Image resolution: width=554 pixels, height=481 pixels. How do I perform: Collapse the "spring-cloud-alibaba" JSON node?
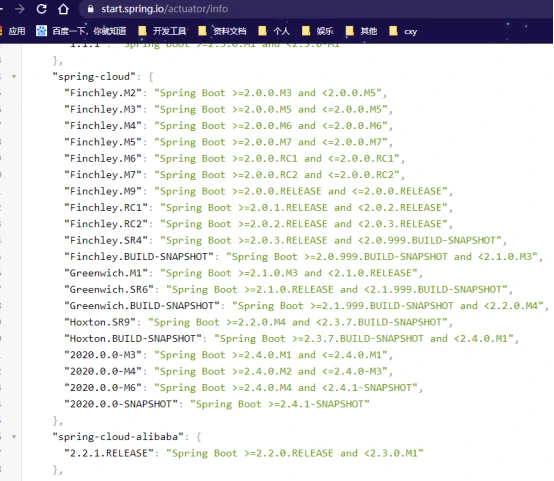pos(14,437)
